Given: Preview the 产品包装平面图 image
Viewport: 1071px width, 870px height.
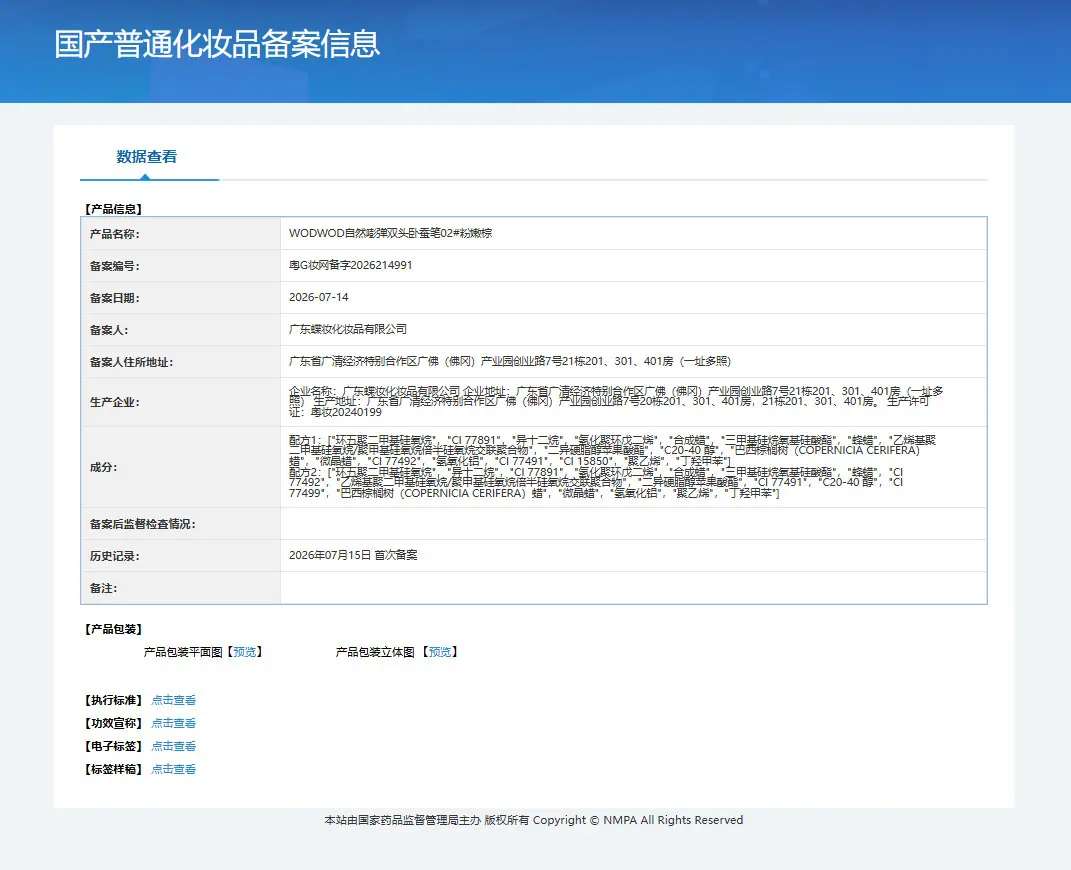Looking at the screenshot, I should tap(245, 652).
